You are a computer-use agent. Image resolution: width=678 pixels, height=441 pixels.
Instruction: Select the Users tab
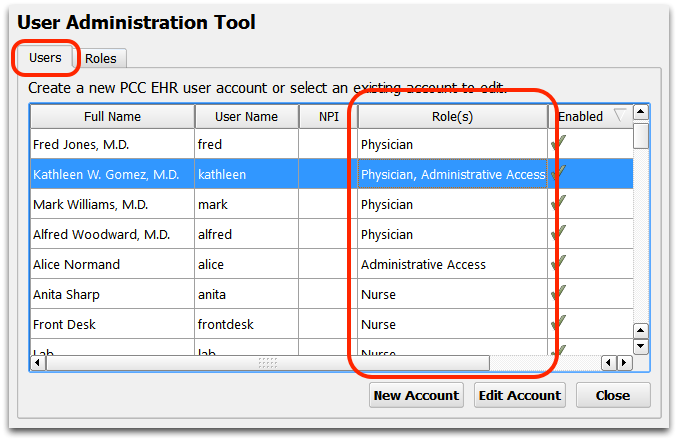pyautogui.click(x=45, y=58)
